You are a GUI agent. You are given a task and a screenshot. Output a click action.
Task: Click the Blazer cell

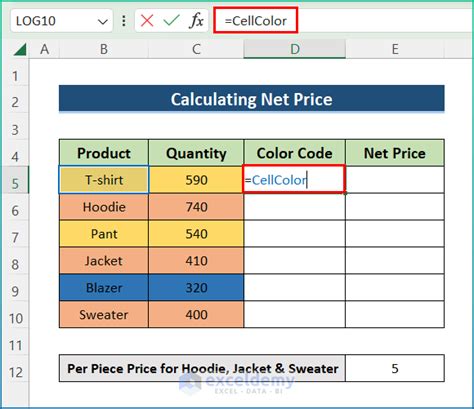[x=104, y=288]
